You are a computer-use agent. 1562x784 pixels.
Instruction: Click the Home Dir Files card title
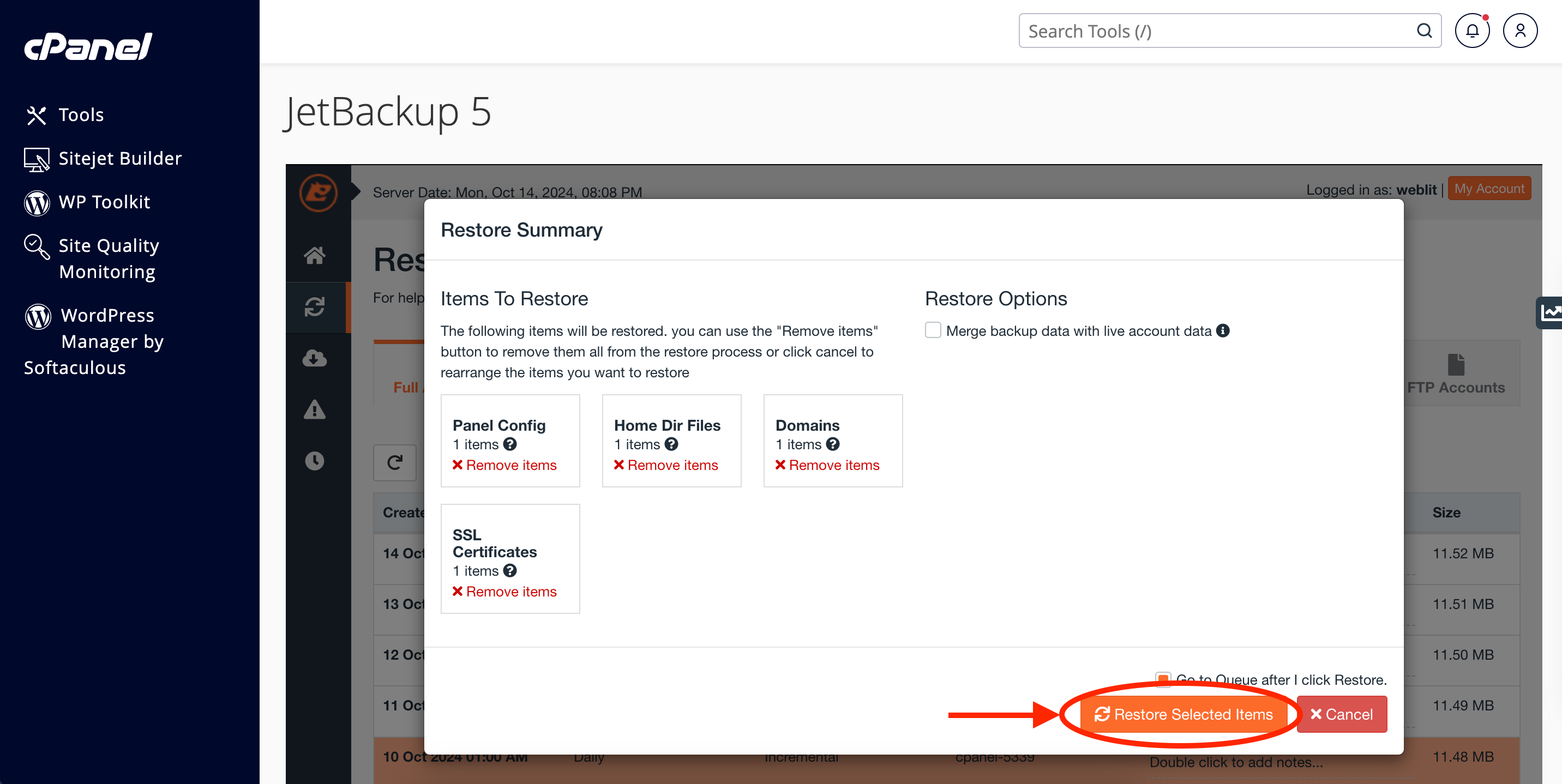[x=667, y=425]
